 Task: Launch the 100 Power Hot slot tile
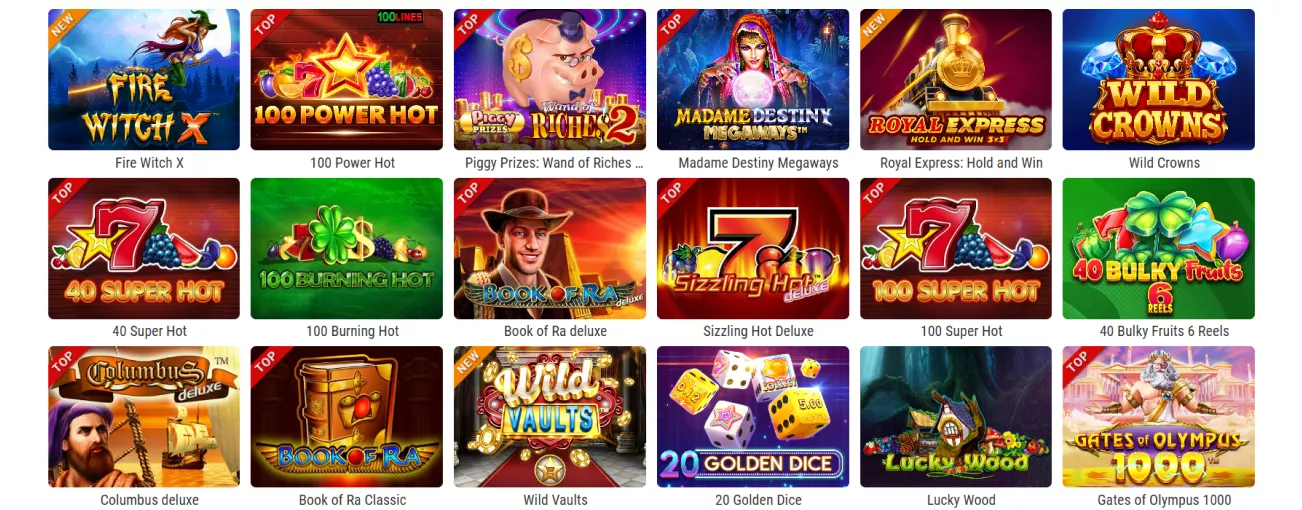pyautogui.click(x=347, y=80)
